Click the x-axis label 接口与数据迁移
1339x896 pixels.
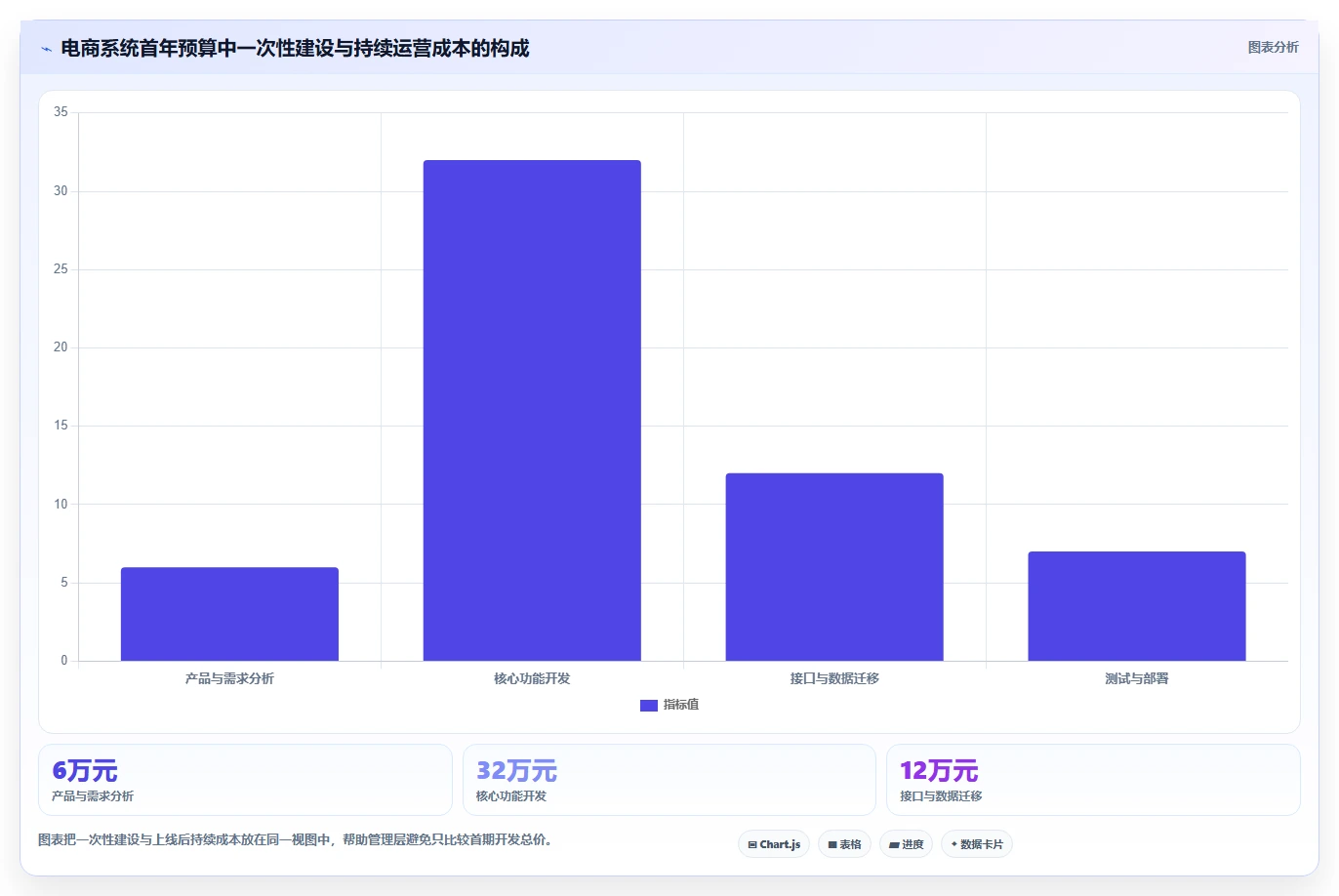pyautogui.click(x=834, y=678)
